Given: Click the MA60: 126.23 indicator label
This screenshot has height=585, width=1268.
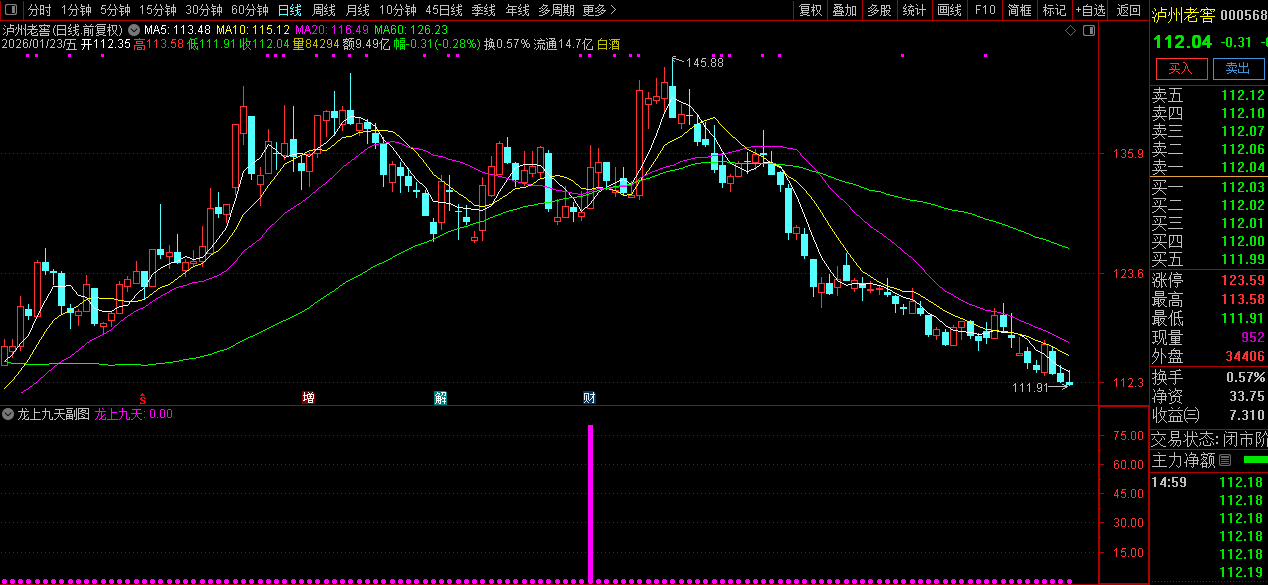Looking at the screenshot, I should point(411,30).
